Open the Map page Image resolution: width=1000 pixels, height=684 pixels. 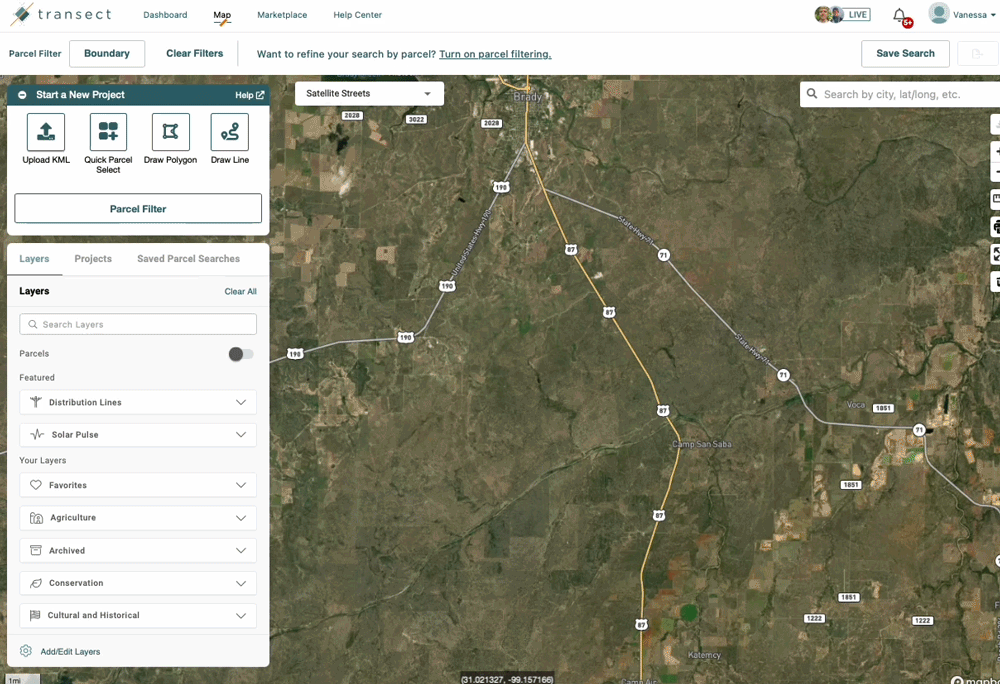click(x=222, y=15)
